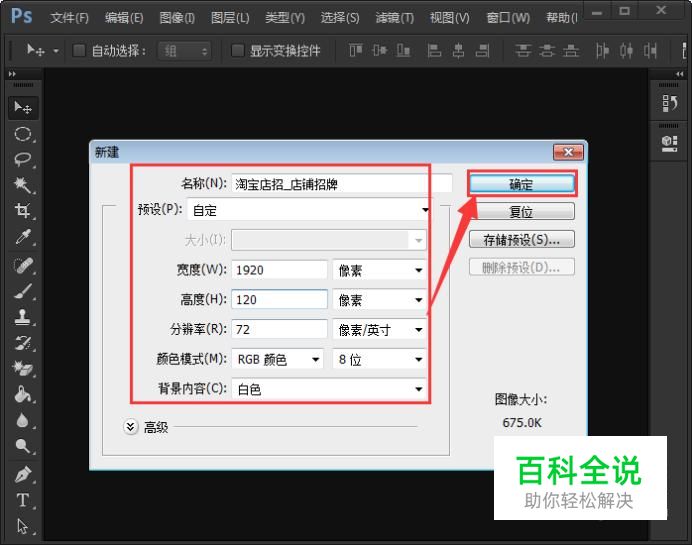
Task: Select the History Brush tool
Action: click(x=23, y=343)
